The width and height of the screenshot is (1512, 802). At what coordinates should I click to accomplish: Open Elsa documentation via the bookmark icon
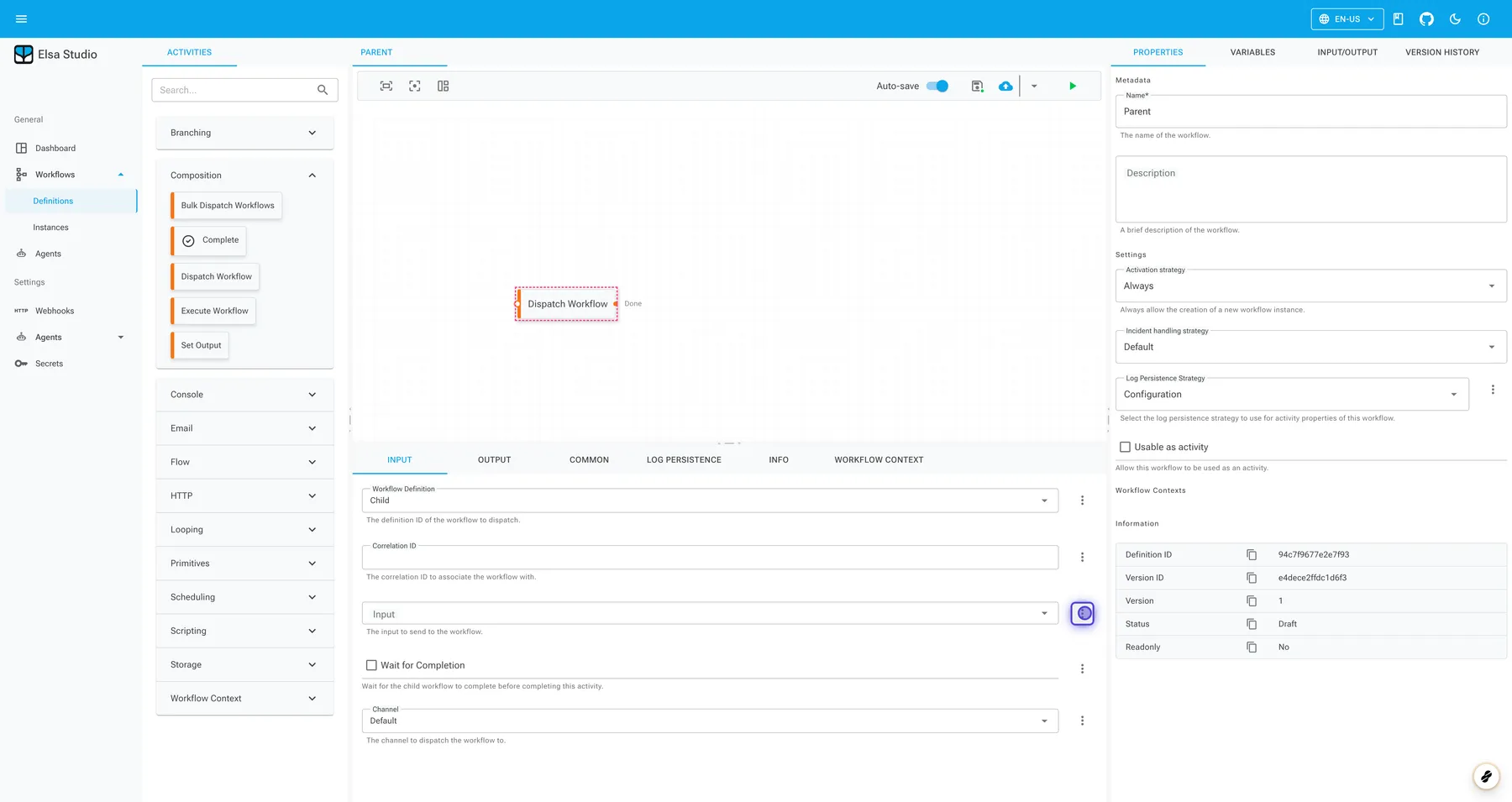click(x=1398, y=18)
